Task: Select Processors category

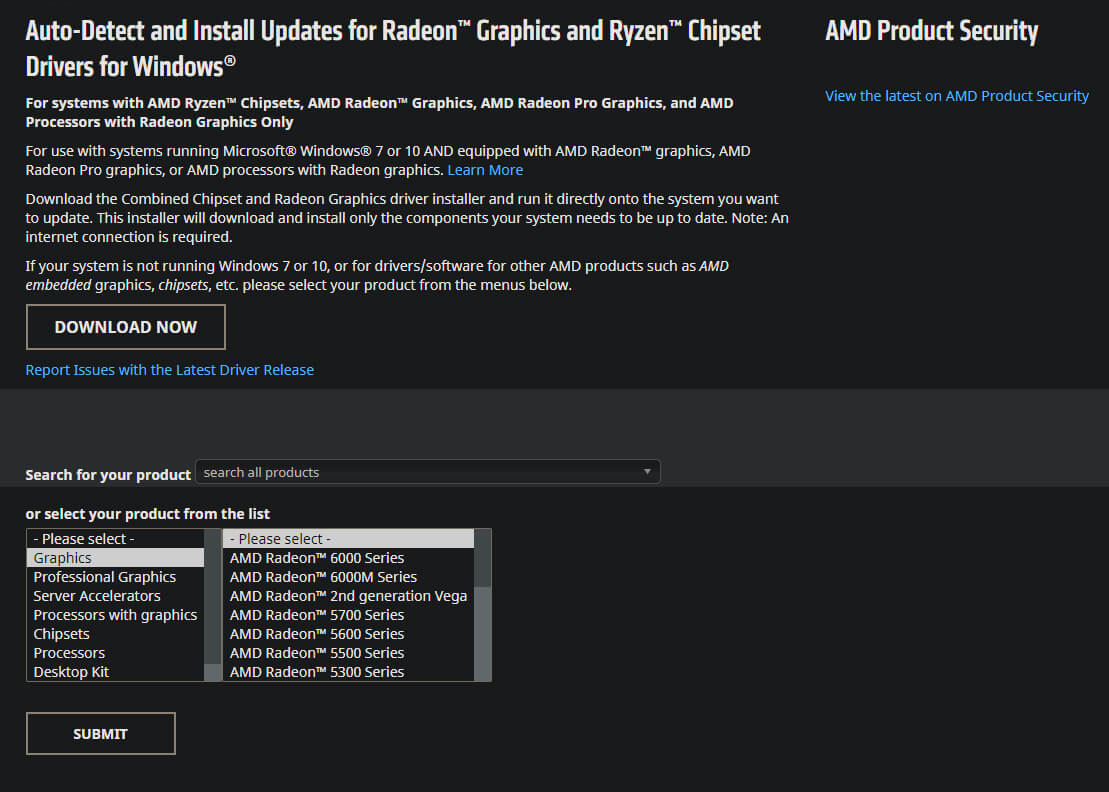Action: [x=115, y=653]
